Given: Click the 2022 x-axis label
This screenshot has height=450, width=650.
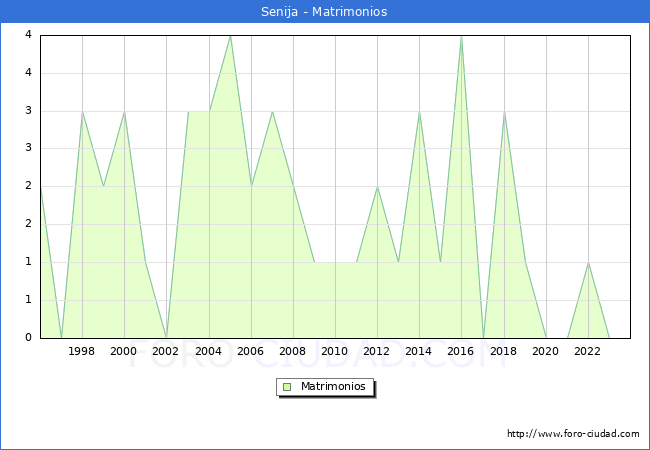Looking at the screenshot, I should coord(587,351).
